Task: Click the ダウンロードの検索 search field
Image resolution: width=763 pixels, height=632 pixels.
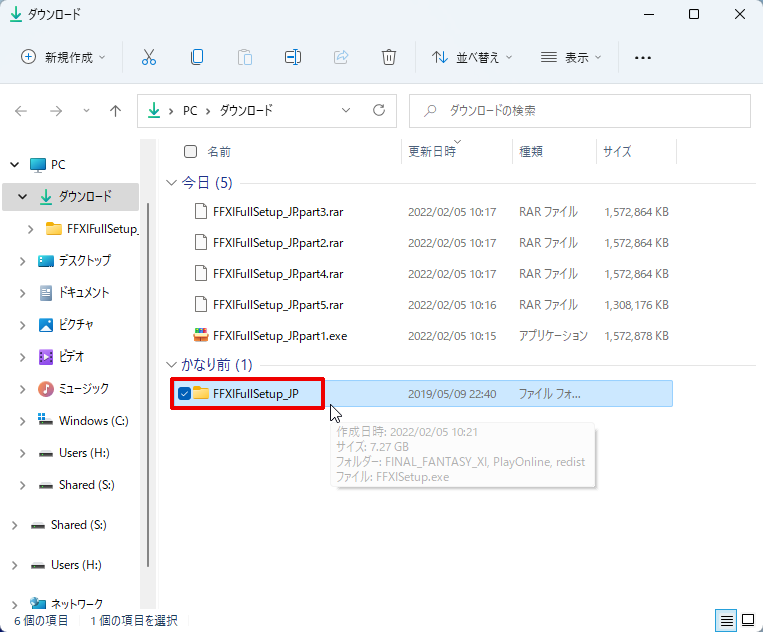Action: [580, 111]
